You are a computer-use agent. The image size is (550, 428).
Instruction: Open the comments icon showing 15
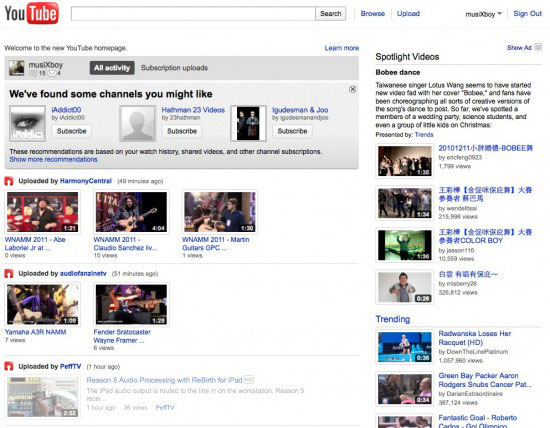click(33, 73)
